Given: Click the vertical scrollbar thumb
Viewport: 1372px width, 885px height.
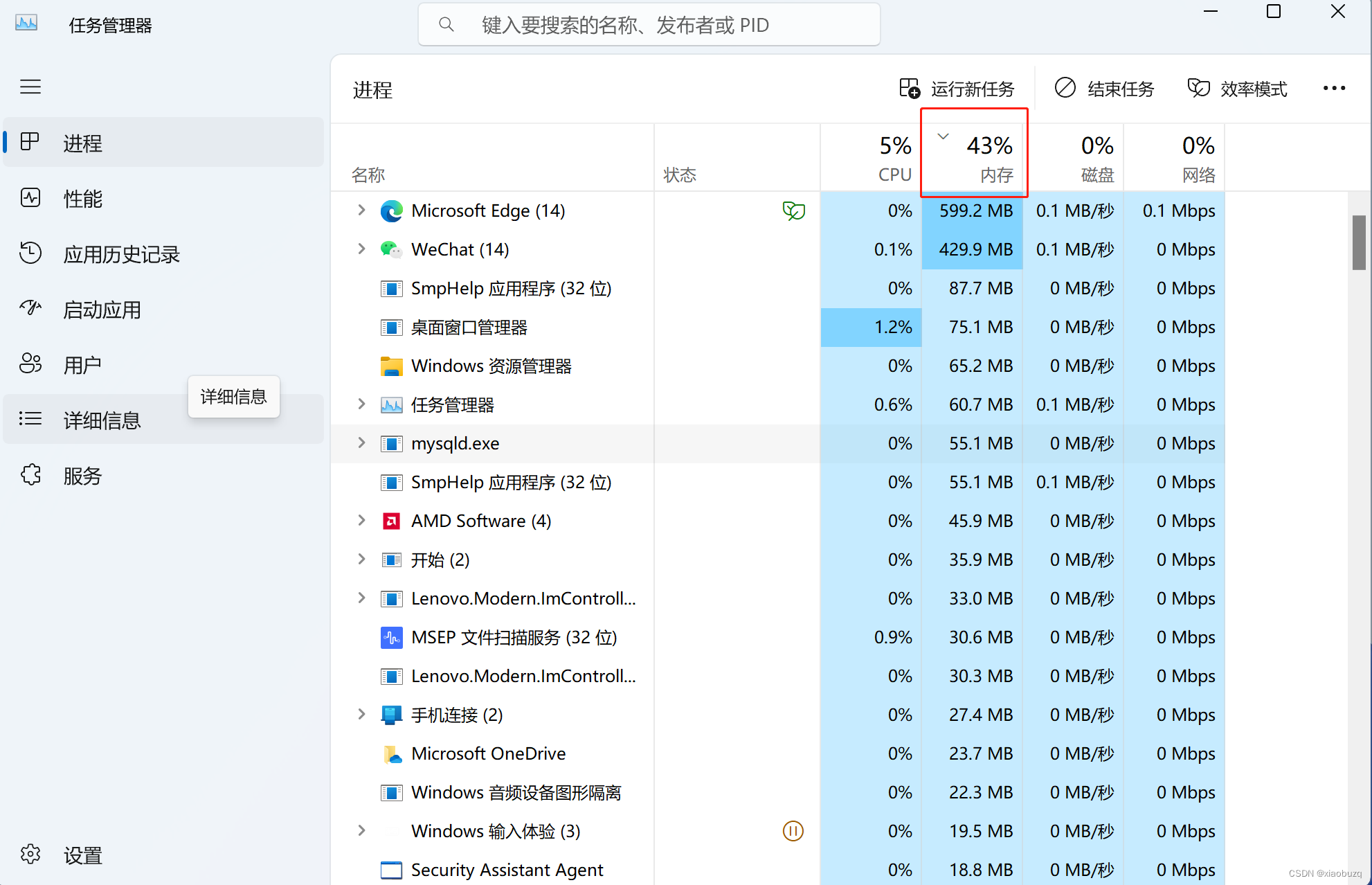Looking at the screenshot, I should [1358, 242].
